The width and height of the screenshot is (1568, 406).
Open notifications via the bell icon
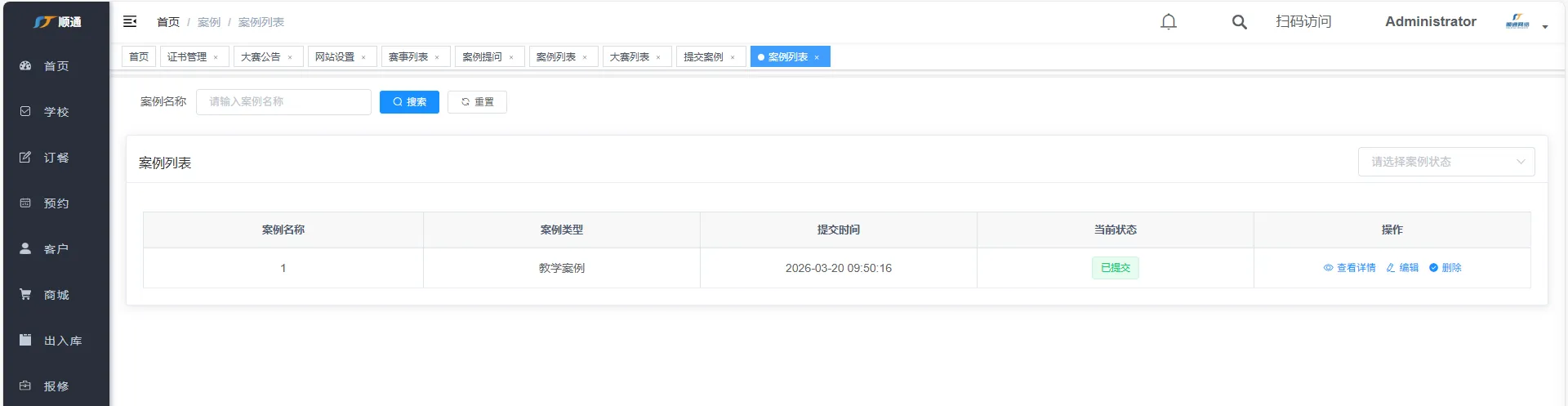(1169, 22)
